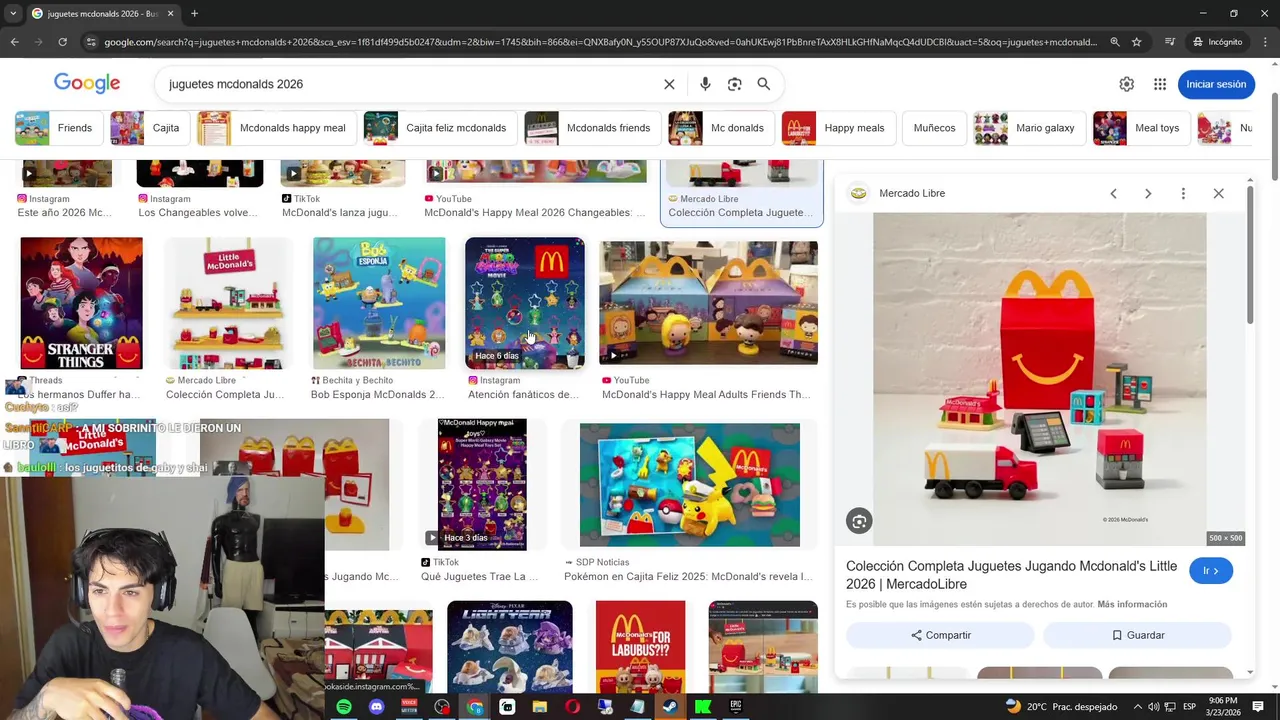Open Discord from the taskbar
The image size is (1280, 720).
(376, 707)
